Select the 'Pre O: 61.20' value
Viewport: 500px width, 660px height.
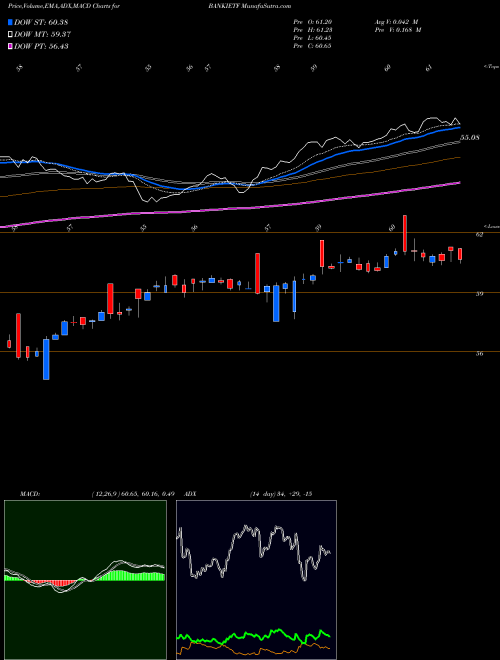[x=313, y=22]
